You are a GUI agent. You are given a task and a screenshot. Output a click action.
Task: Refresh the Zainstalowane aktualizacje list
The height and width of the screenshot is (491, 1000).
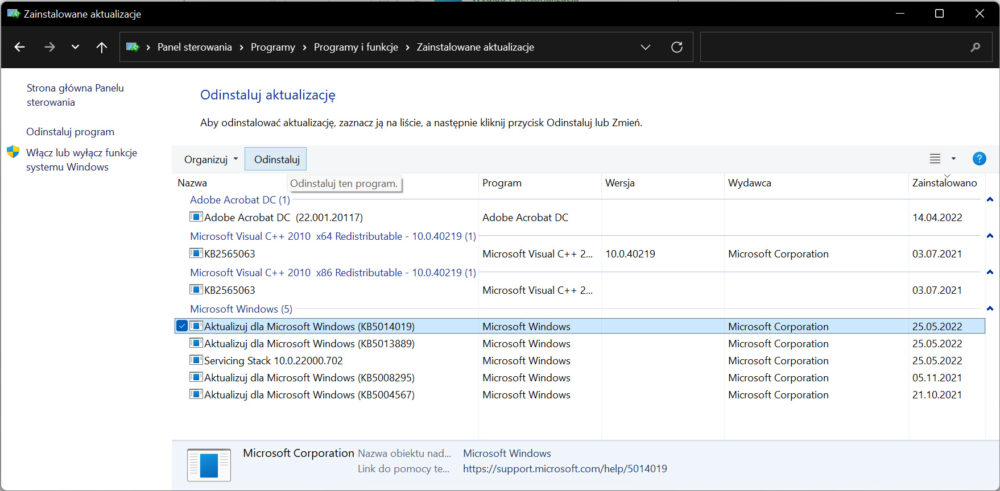pyautogui.click(x=677, y=47)
